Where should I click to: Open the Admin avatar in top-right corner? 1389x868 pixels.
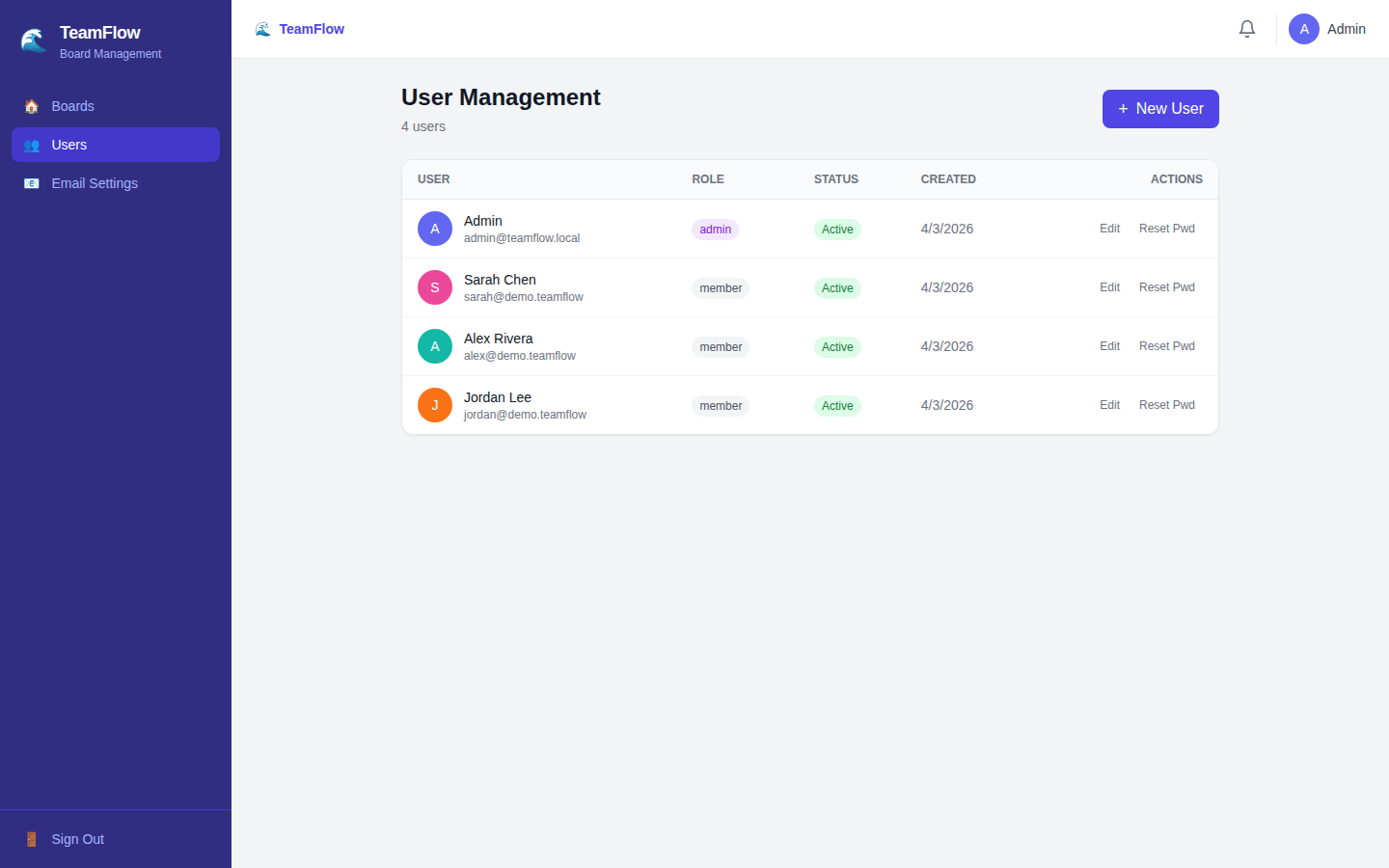pos(1304,29)
